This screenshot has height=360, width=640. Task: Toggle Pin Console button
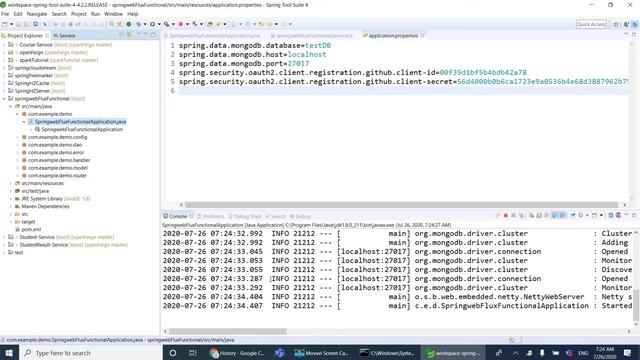(573, 216)
